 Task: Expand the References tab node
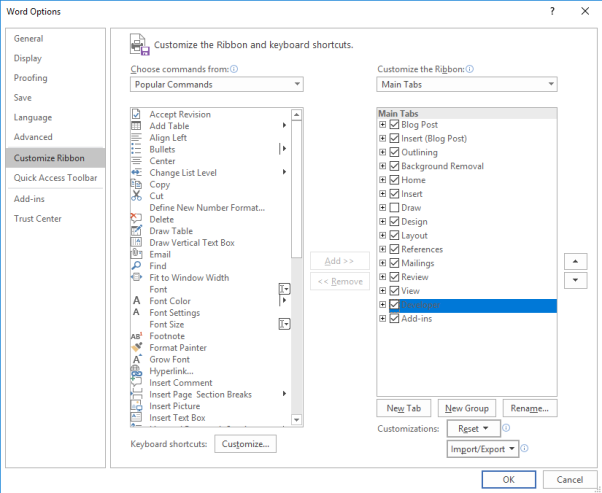coord(382,249)
